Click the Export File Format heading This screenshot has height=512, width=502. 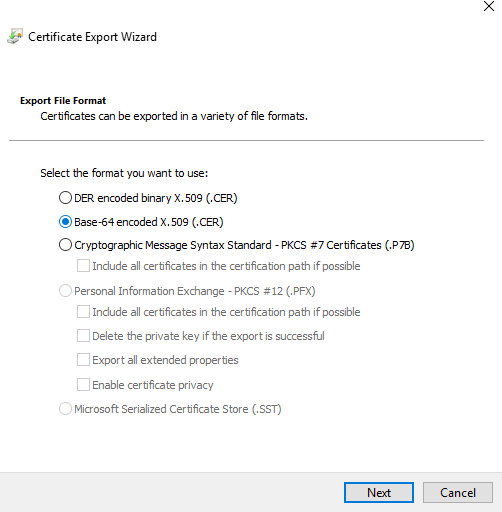(63, 101)
